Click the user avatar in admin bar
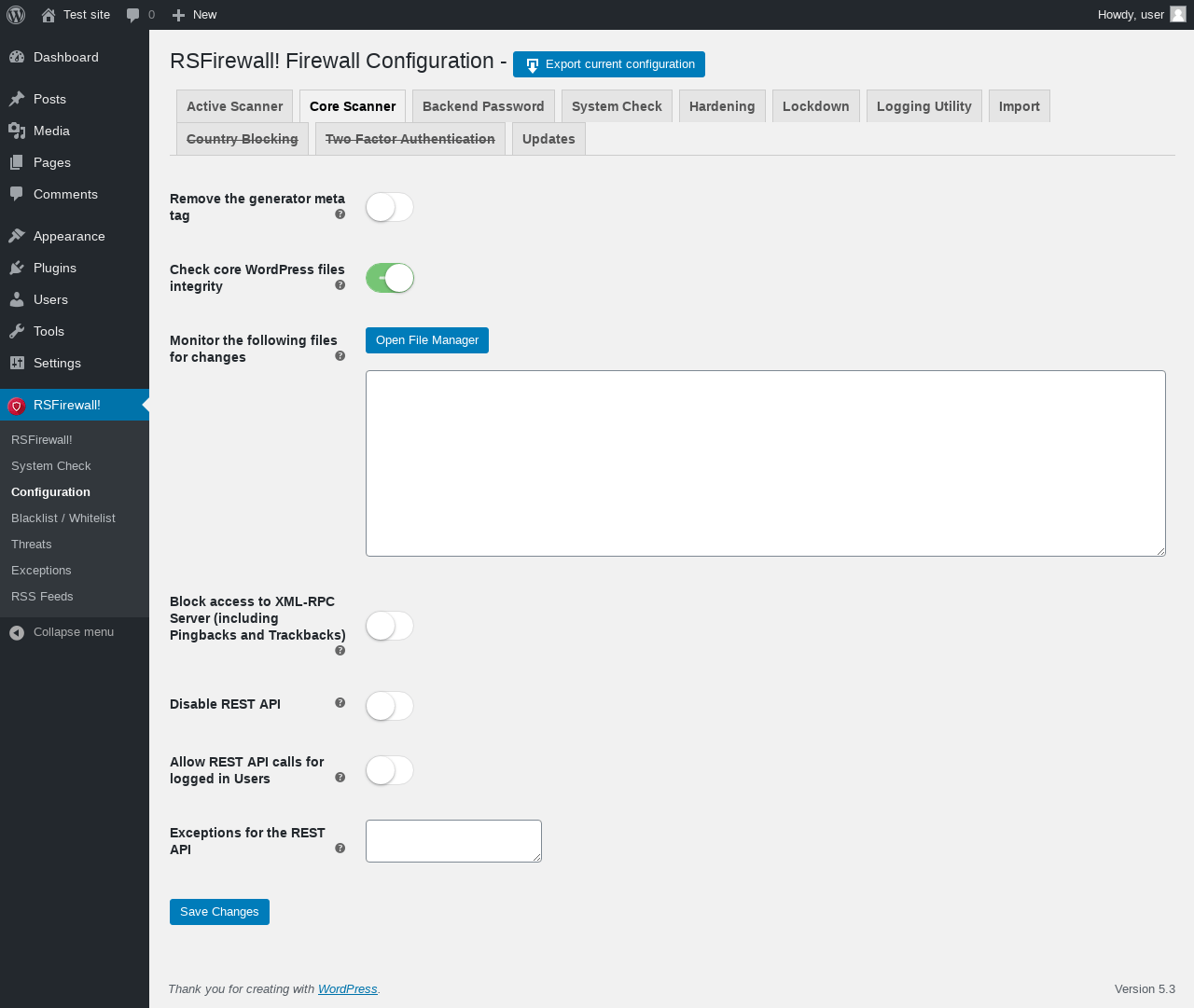Viewport: 1194px width, 1008px height. 1178,14
